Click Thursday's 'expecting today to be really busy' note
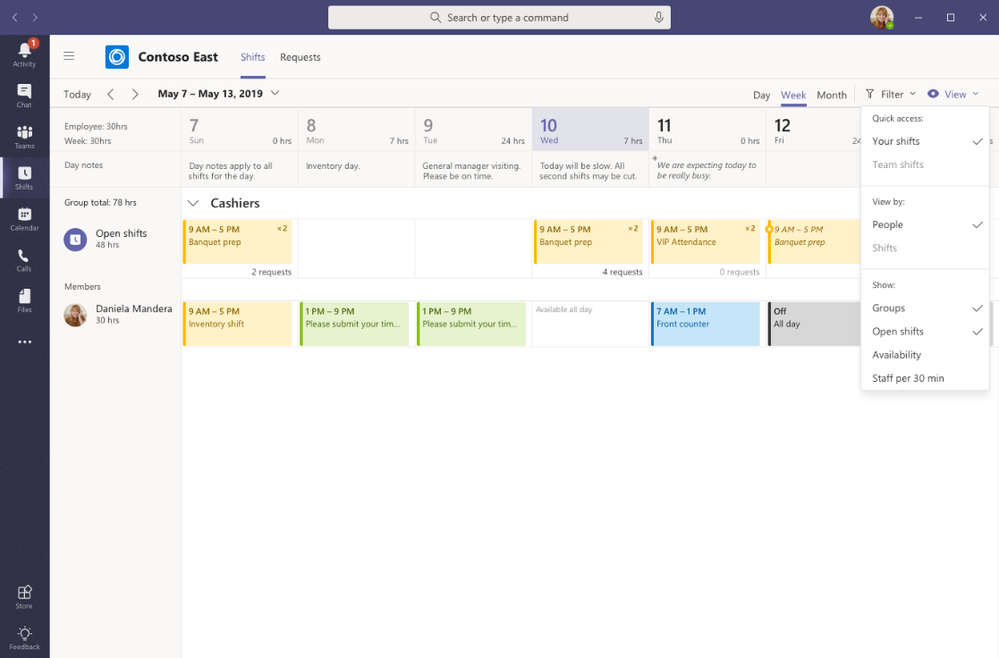The height and width of the screenshot is (658, 999). point(707,170)
